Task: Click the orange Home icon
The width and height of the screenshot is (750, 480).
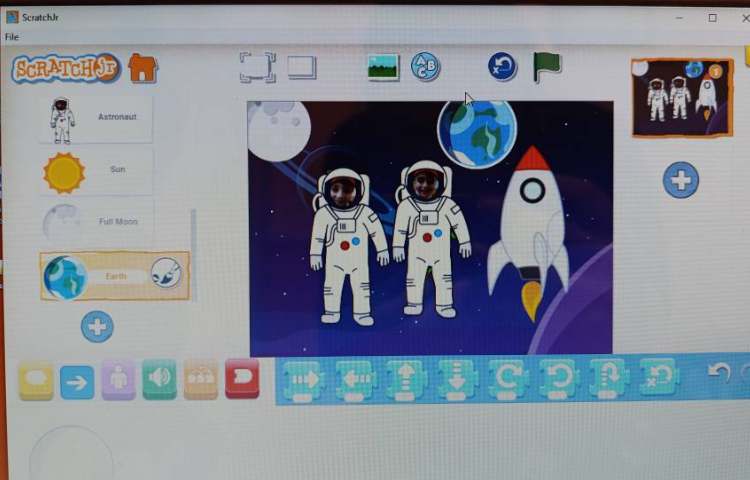Action: tap(143, 68)
